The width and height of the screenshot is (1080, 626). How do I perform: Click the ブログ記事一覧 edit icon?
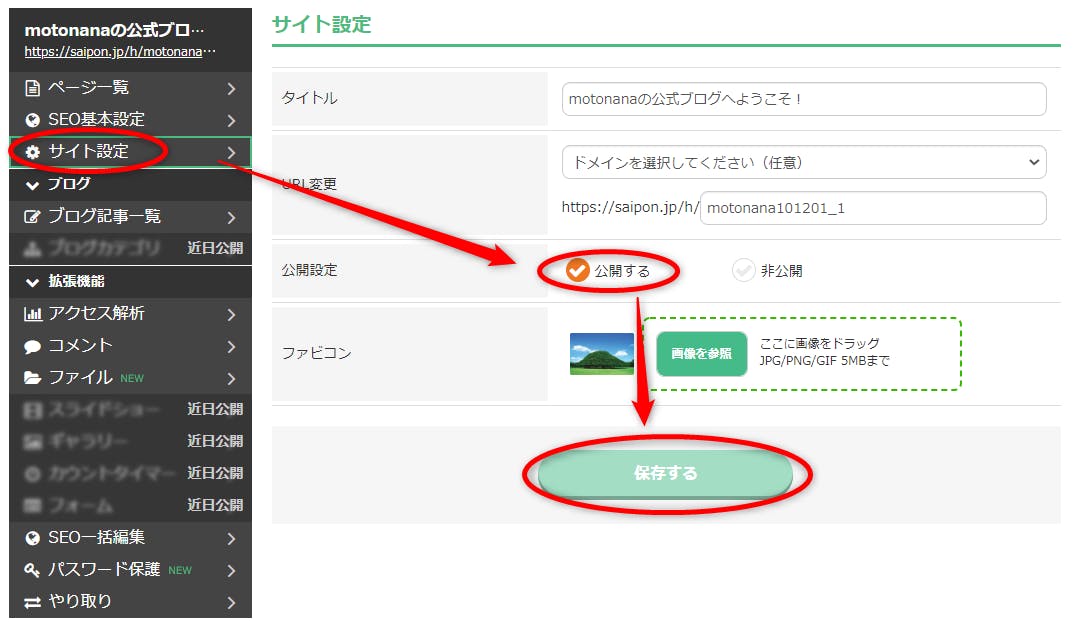pos(32,217)
